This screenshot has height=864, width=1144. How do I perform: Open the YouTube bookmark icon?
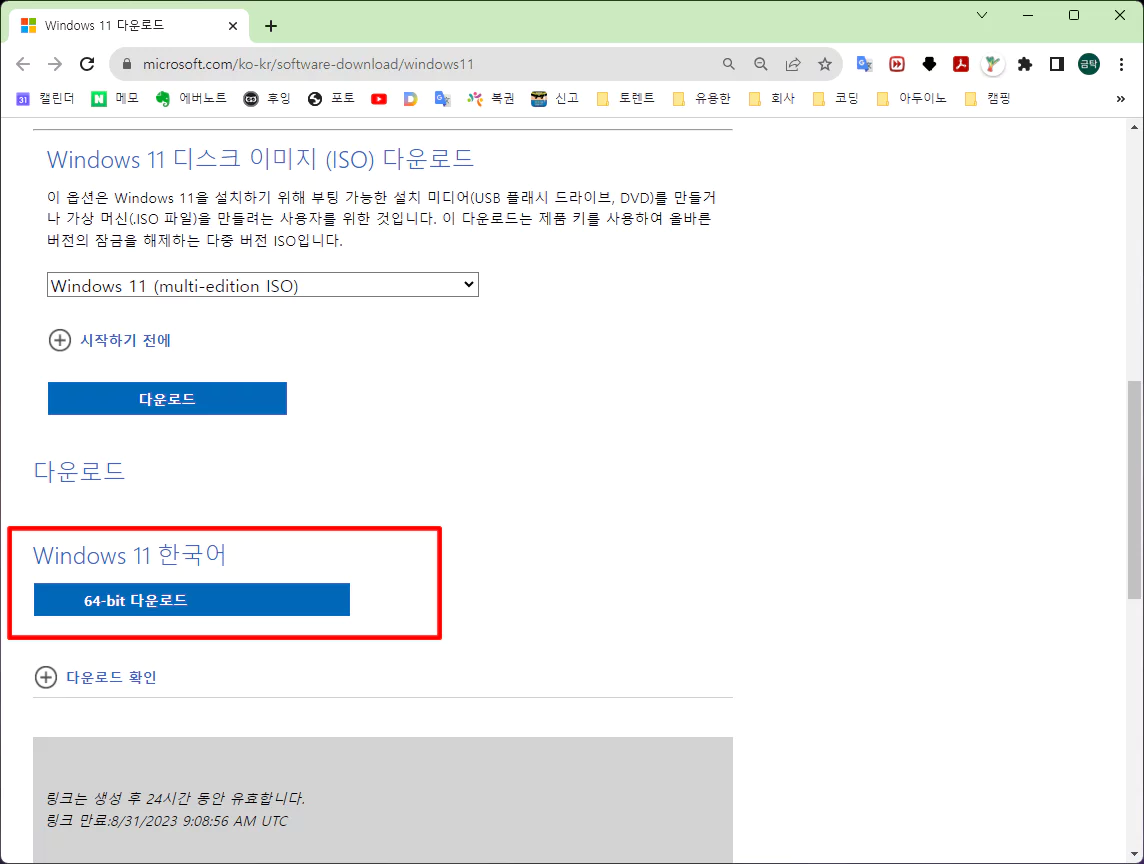[x=379, y=99]
